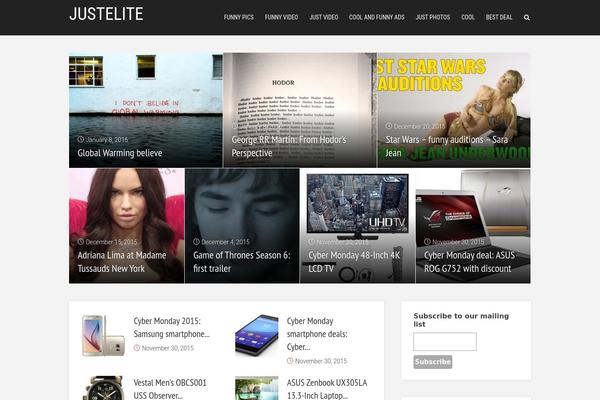Click Game of Thrones Season 6 headline
Image resolution: width=600 pixels, height=400 pixels.
[x=241, y=262]
